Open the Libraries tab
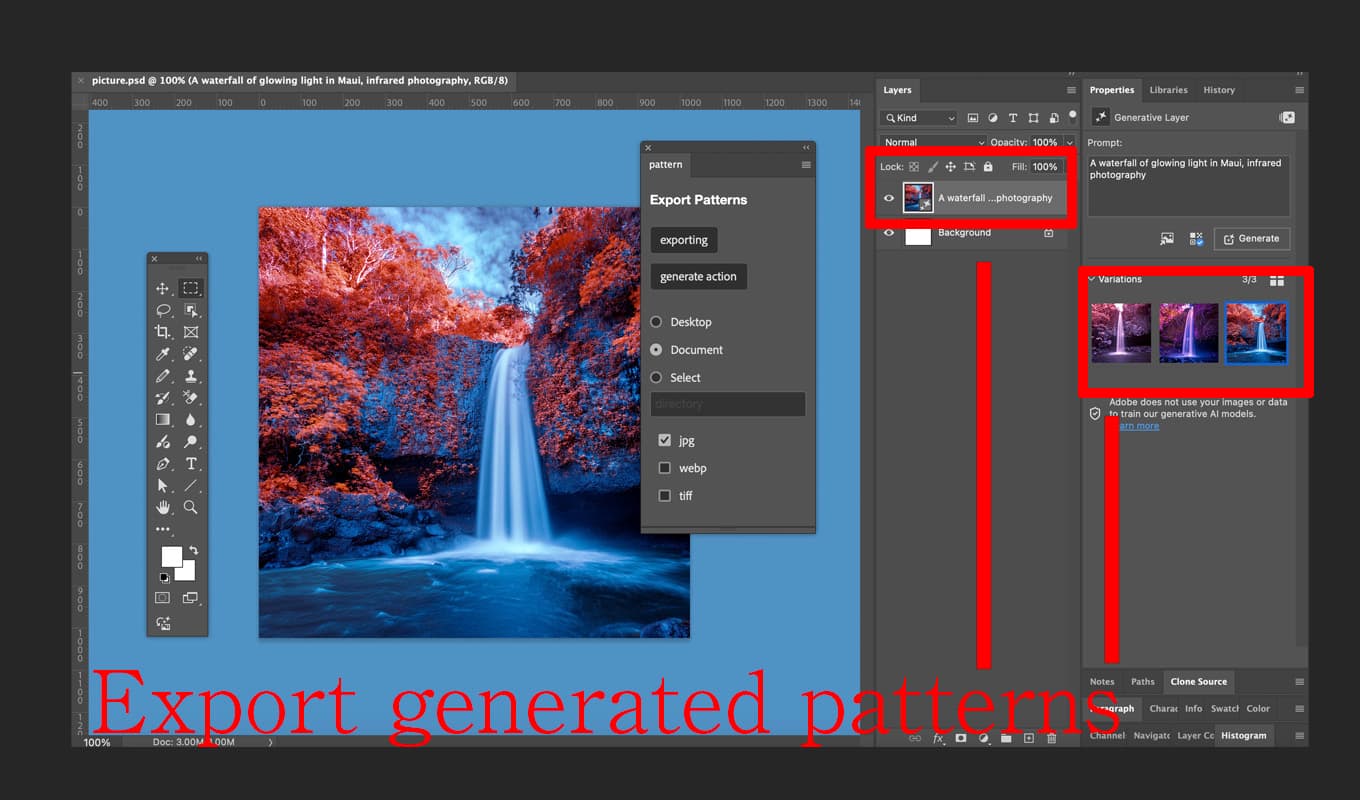Screen dimensions: 1360x800 click(x=1168, y=90)
